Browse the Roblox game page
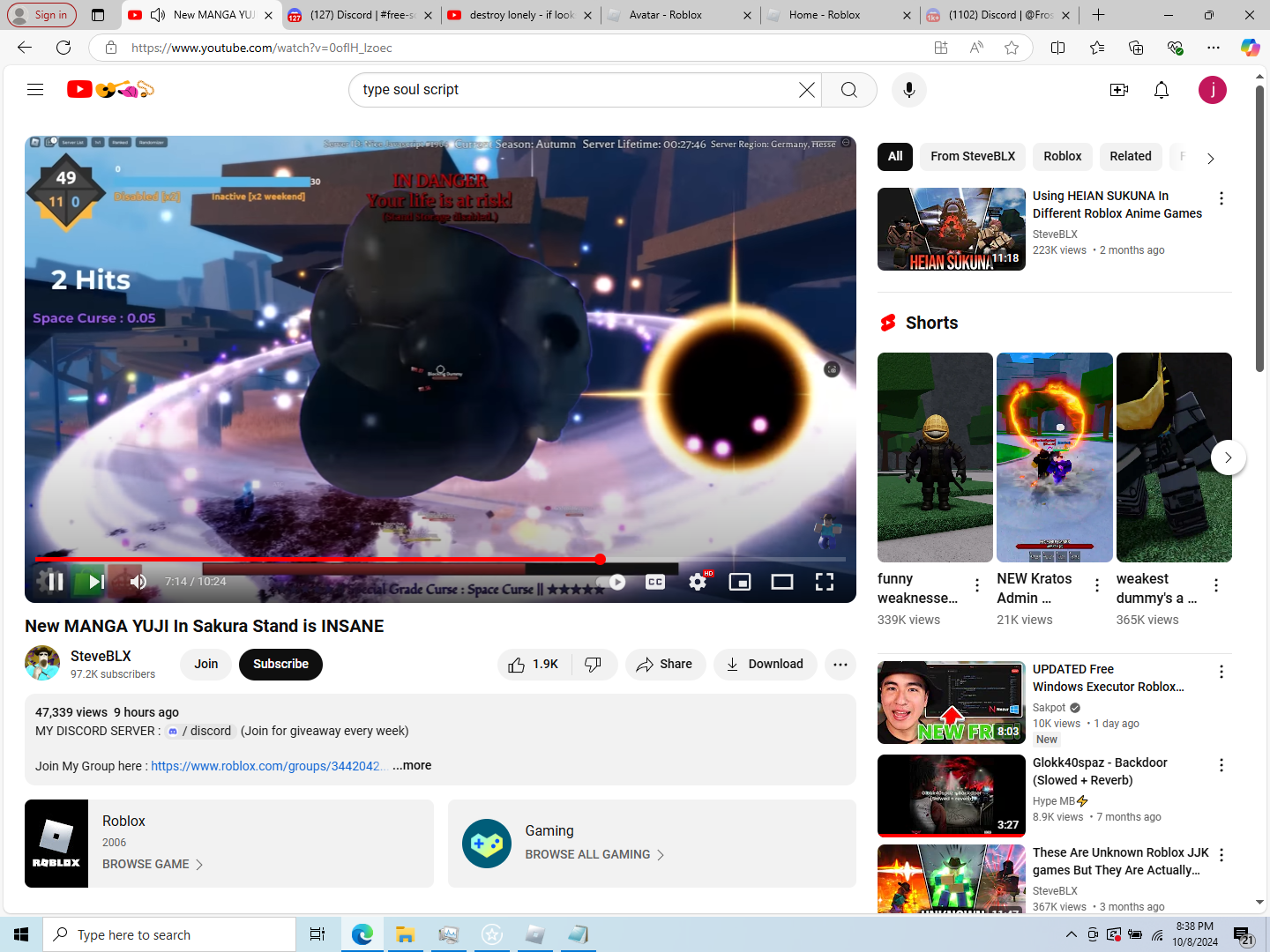Image resolution: width=1270 pixels, height=952 pixels. coord(153,864)
